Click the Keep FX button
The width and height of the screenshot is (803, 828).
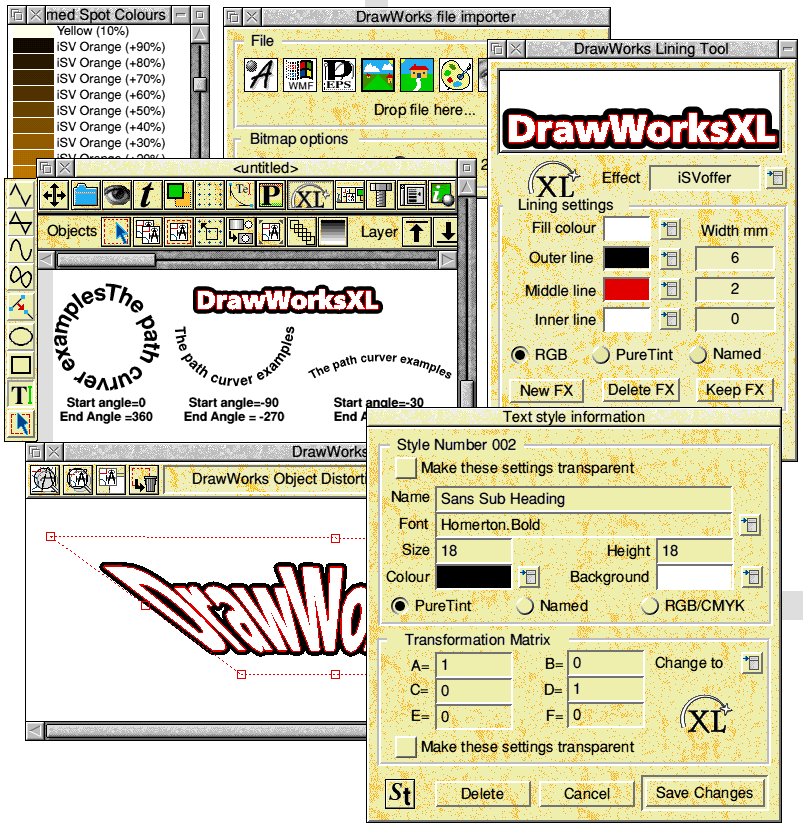(x=735, y=390)
